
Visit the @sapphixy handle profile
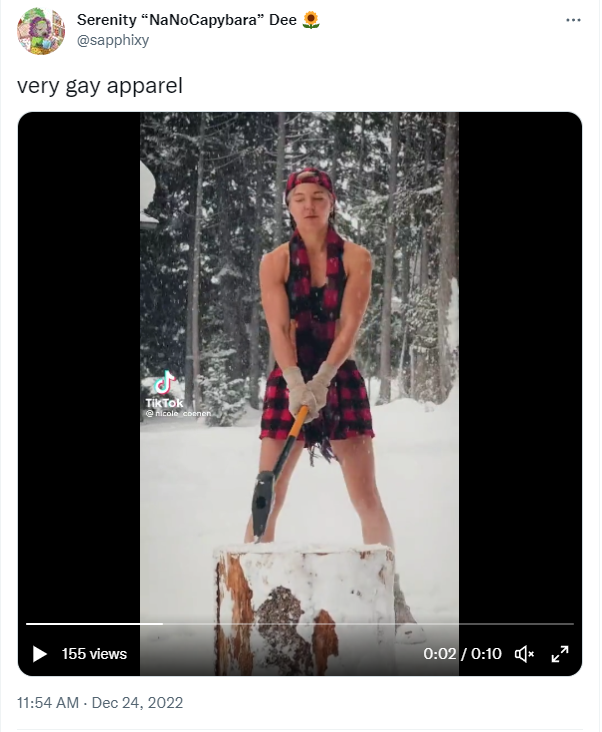(x=113, y=40)
